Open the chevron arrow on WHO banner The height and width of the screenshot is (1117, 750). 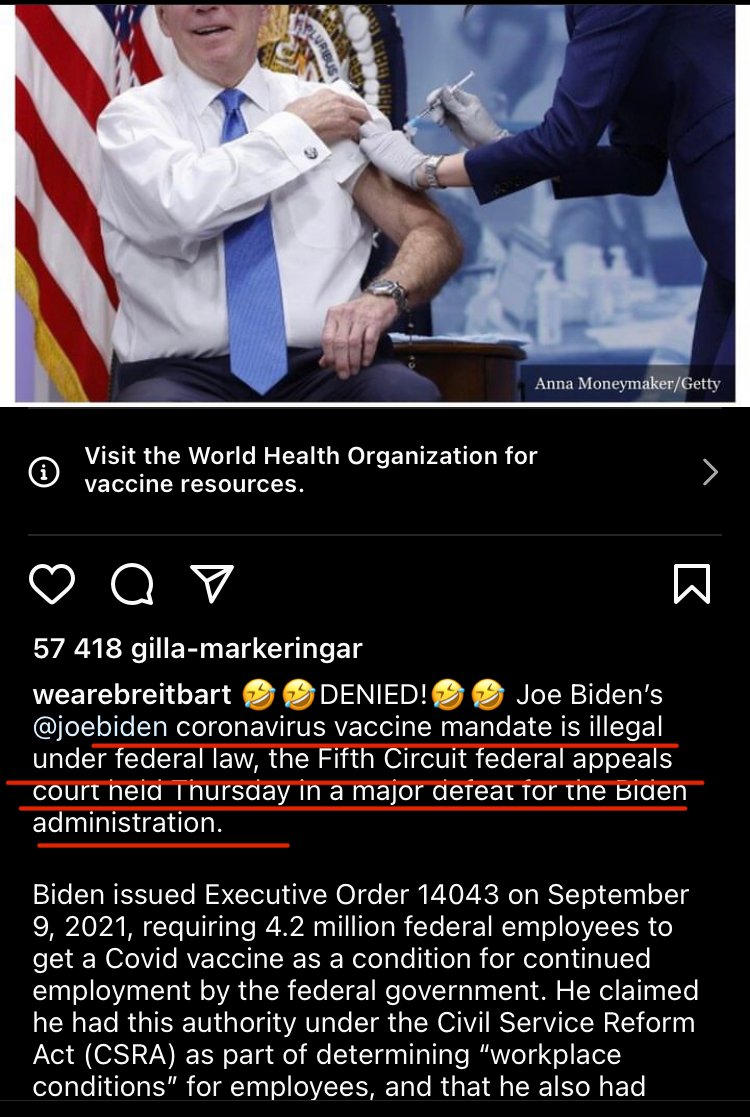coord(710,472)
